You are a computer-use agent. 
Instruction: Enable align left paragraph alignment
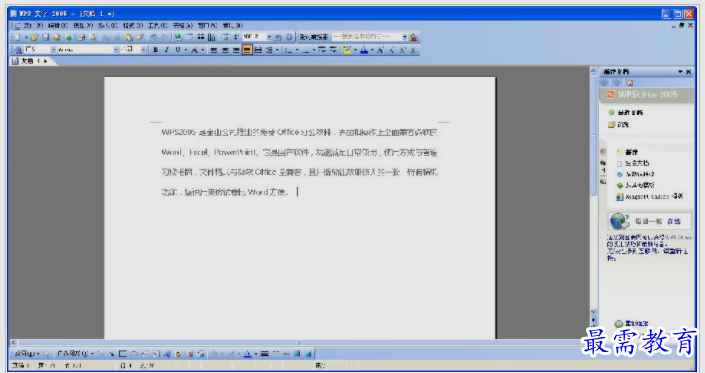[214, 50]
